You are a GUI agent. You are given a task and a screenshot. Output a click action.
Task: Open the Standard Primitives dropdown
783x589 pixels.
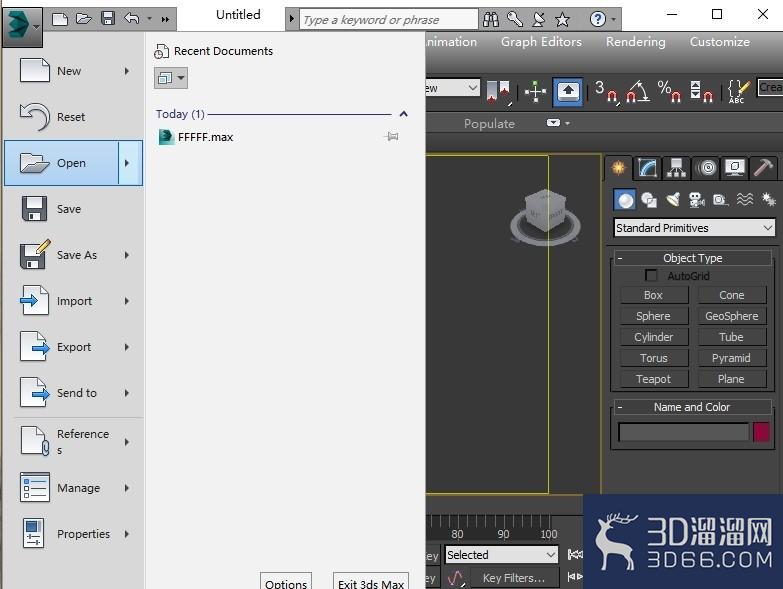tap(694, 228)
